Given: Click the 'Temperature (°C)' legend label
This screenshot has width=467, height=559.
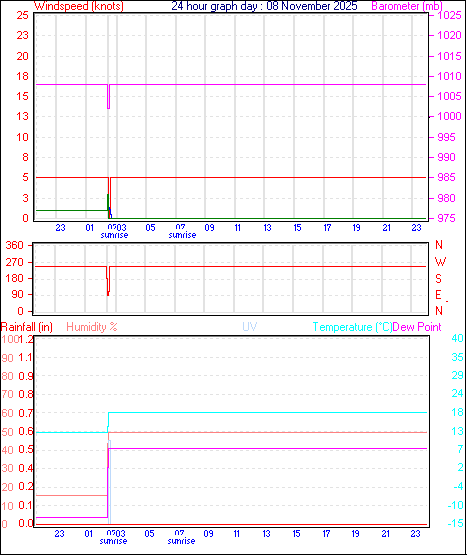Looking at the screenshot, I should point(352,327).
